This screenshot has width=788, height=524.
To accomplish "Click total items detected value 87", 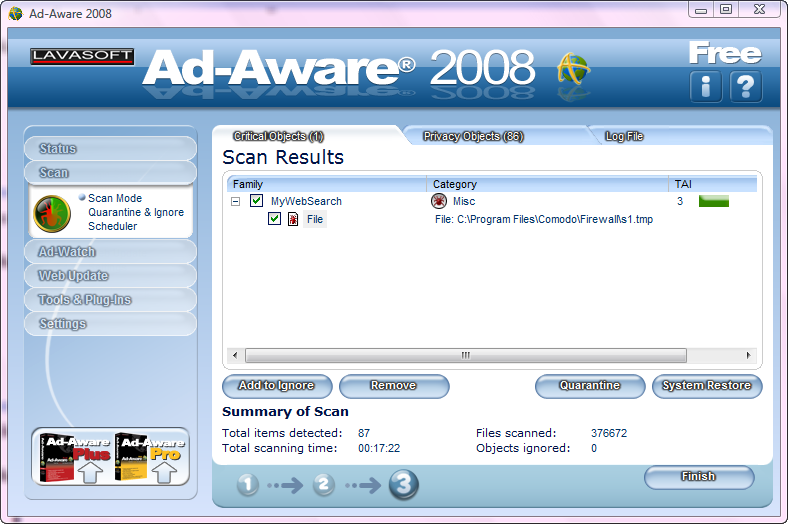I will pyautogui.click(x=364, y=433).
